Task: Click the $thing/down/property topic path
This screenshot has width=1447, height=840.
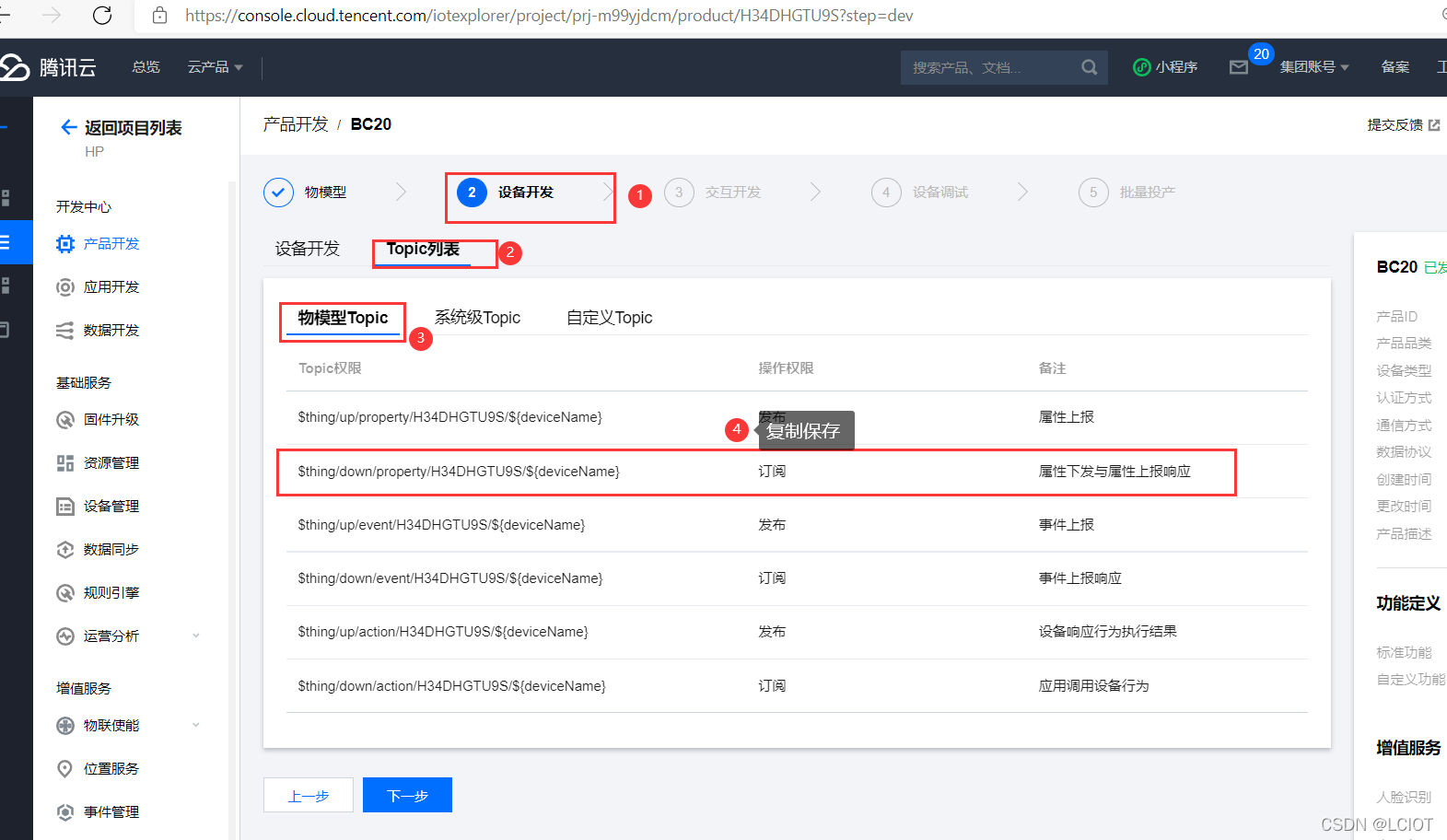Action: (x=459, y=472)
